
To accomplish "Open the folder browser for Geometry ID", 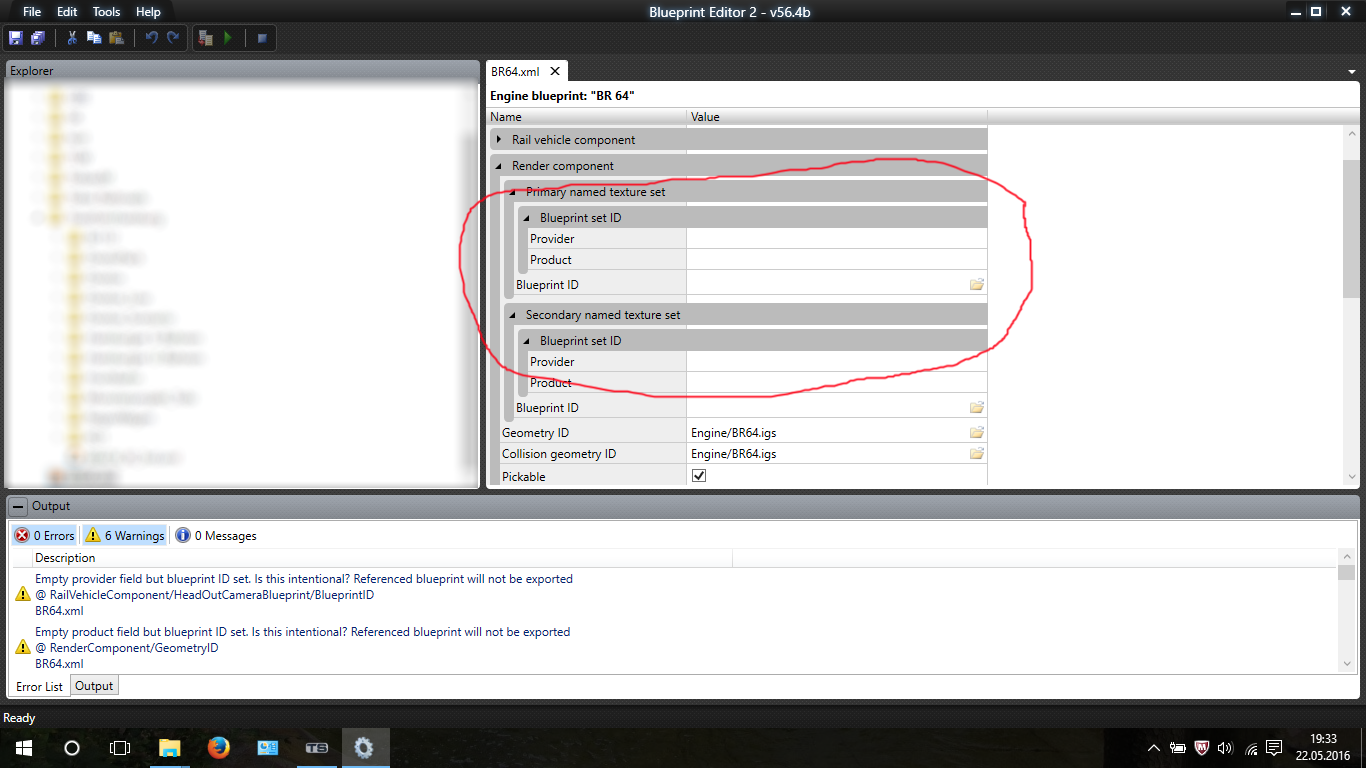I will 977,433.
